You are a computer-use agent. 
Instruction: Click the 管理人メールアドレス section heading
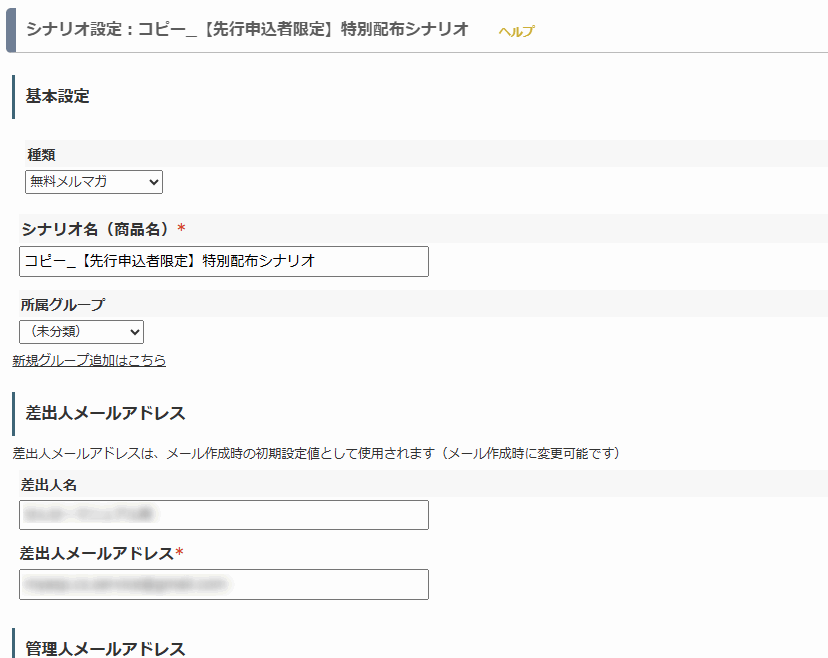pyautogui.click(x=105, y=649)
